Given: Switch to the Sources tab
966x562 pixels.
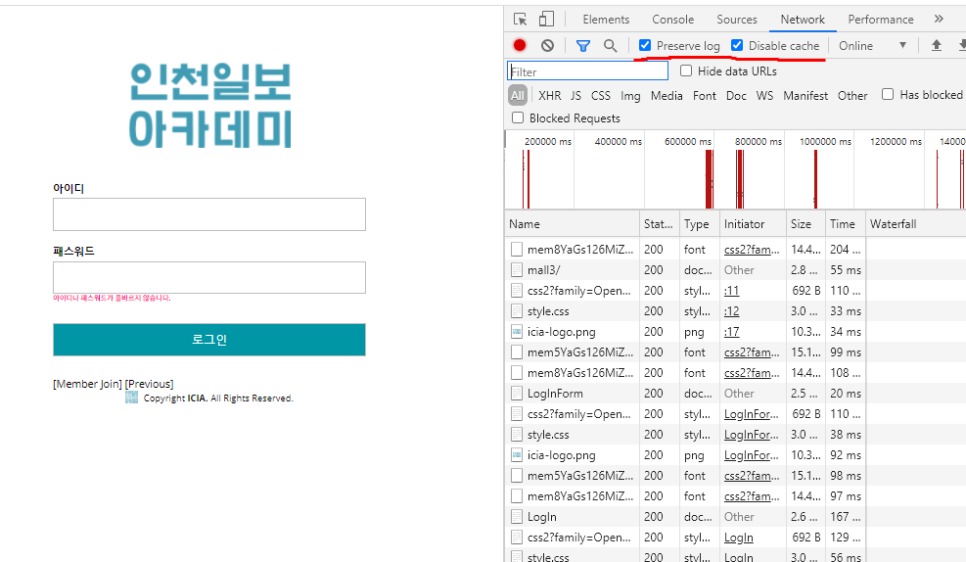Looking at the screenshot, I should [x=737, y=20].
